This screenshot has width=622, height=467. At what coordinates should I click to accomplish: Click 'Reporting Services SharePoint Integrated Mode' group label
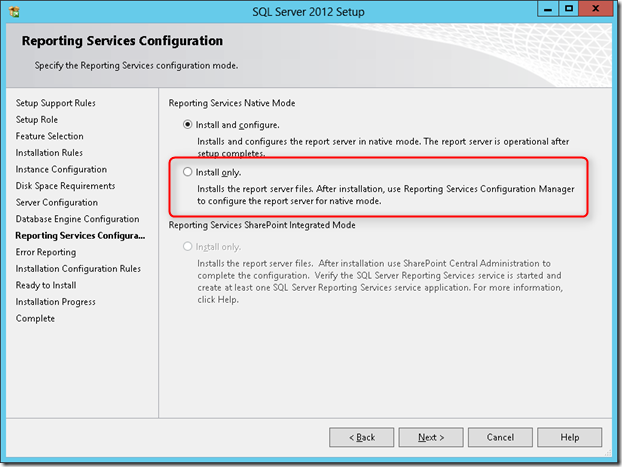click(x=262, y=225)
